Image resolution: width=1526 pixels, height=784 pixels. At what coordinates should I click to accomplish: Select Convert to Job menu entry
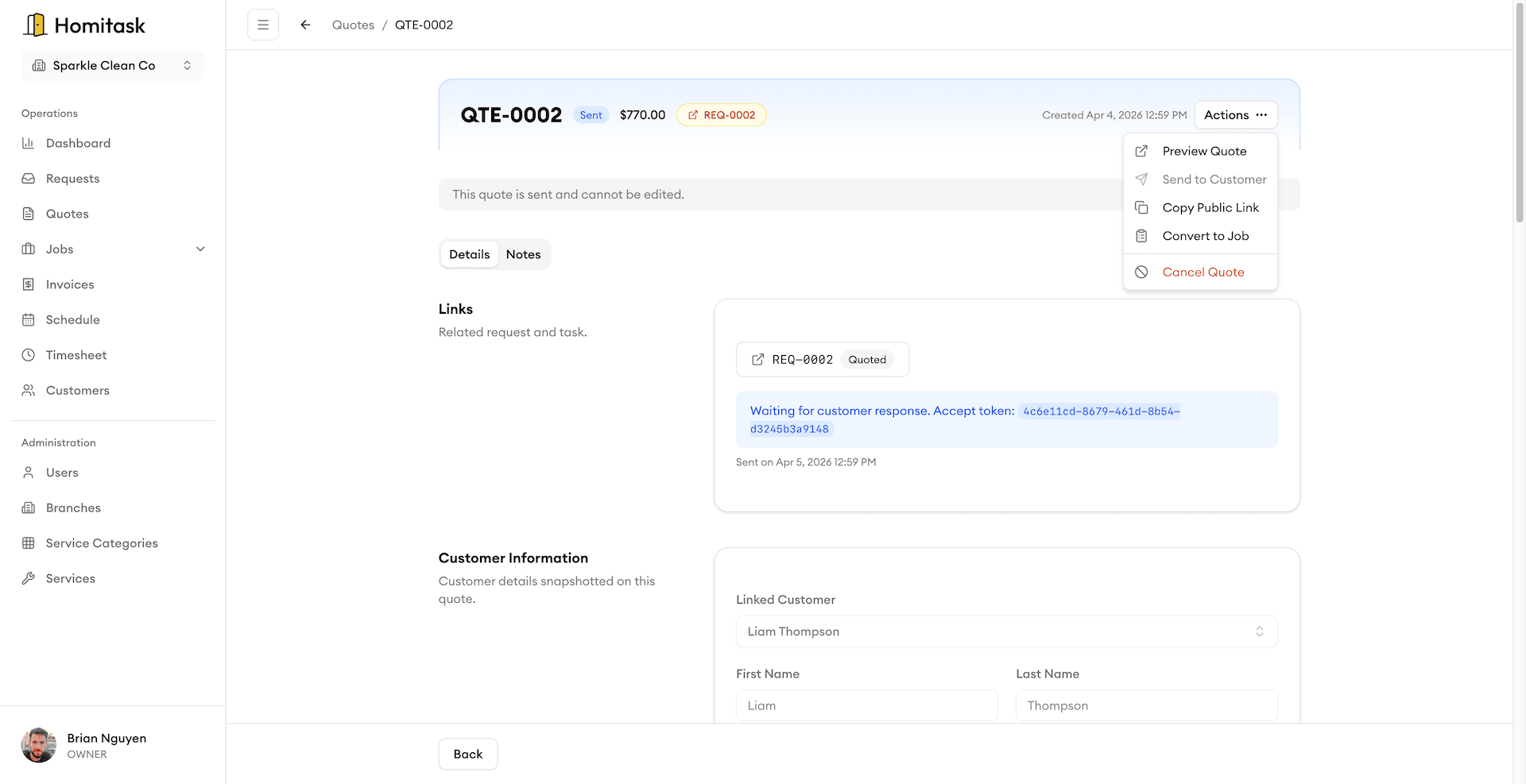pyautogui.click(x=1205, y=236)
